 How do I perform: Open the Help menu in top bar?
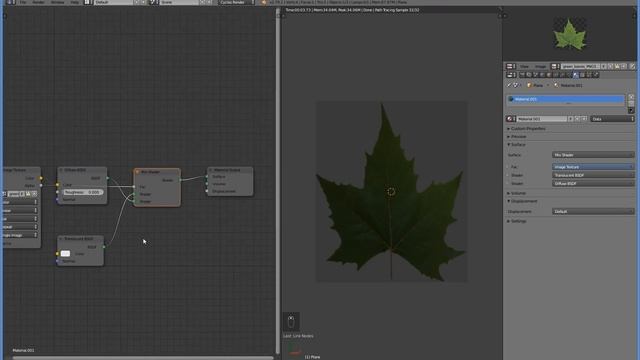tap(75, 2)
